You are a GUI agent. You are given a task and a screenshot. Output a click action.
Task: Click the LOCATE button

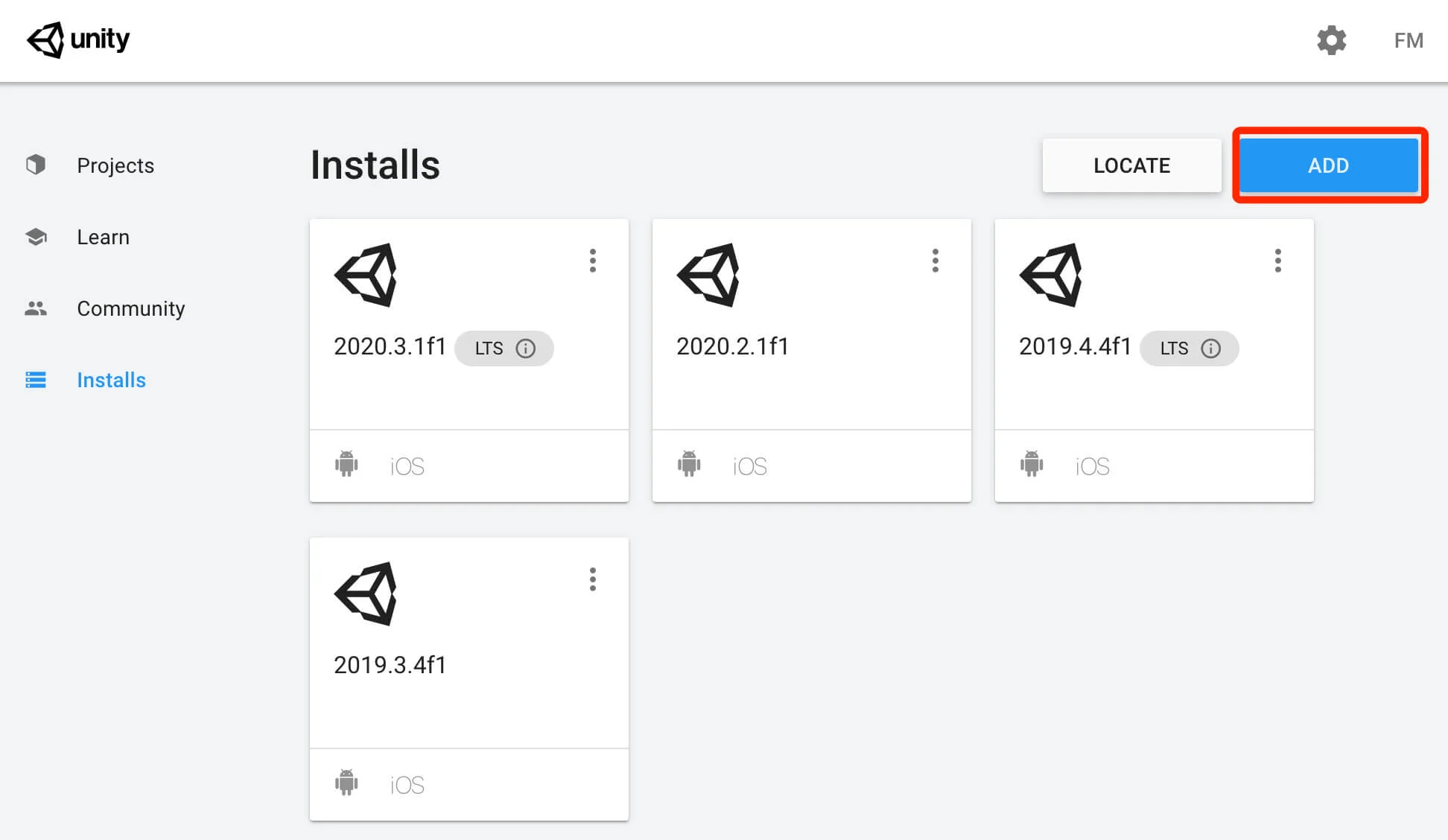tap(1131, 165)
